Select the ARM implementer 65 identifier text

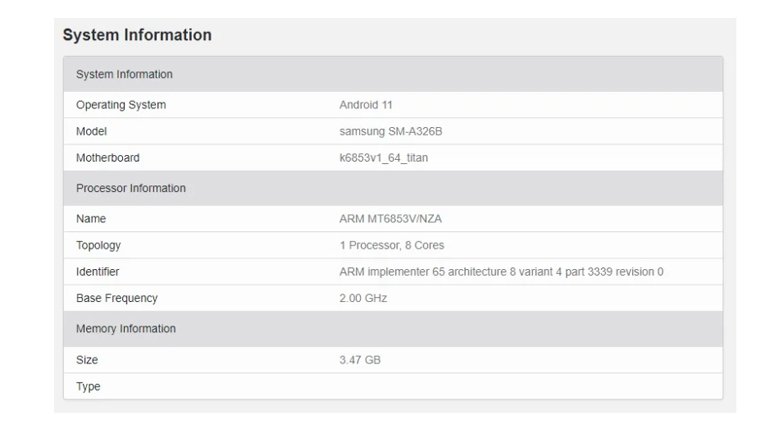[x=501, y=271]
